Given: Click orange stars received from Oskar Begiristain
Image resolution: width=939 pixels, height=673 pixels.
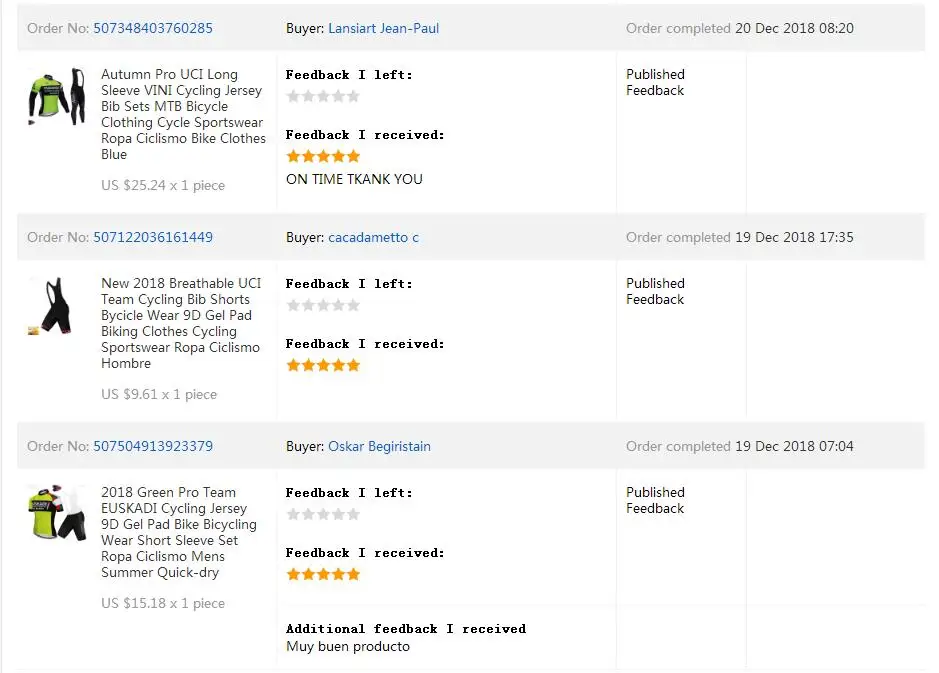Looking at the screenshot, I should tap(323, 575).
